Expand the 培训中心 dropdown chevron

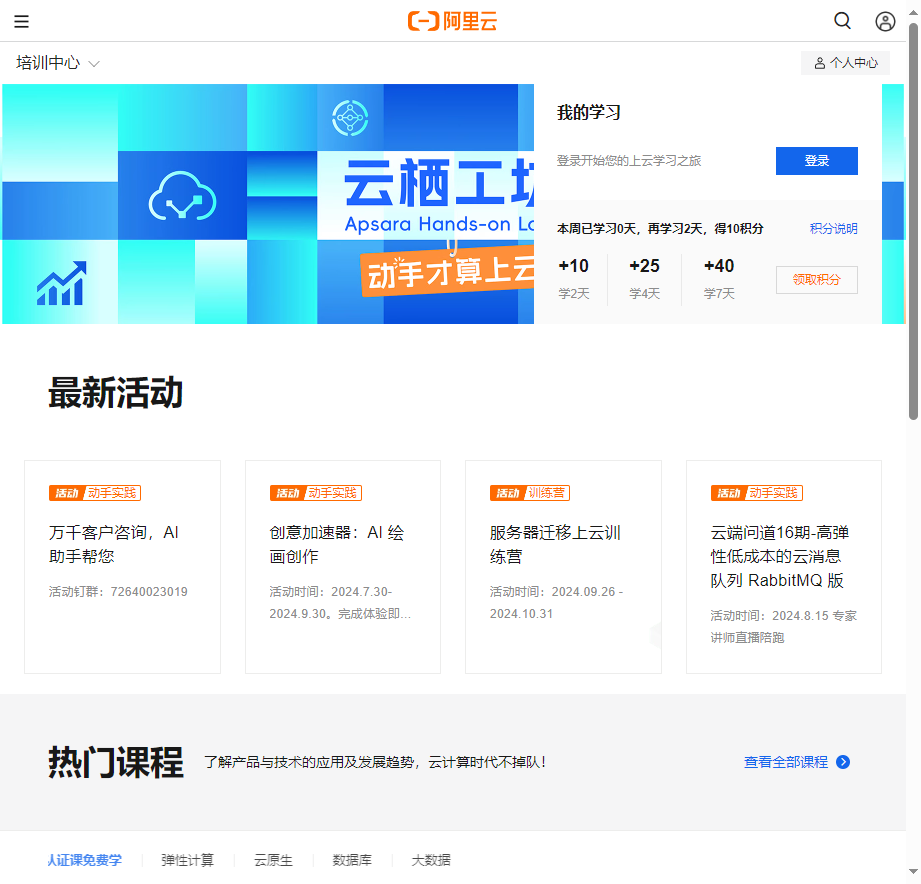(94, 63)
